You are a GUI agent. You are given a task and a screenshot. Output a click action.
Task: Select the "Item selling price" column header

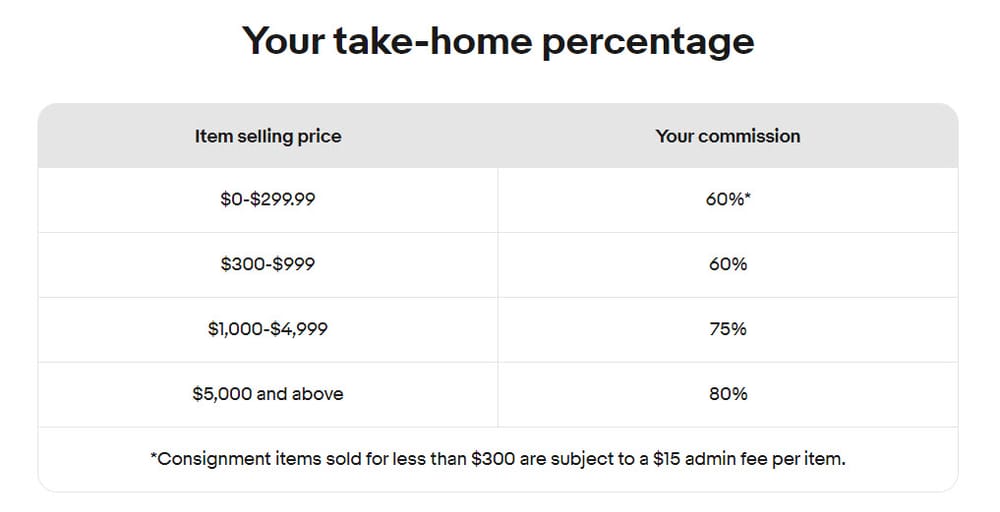(x=268, y=136)
